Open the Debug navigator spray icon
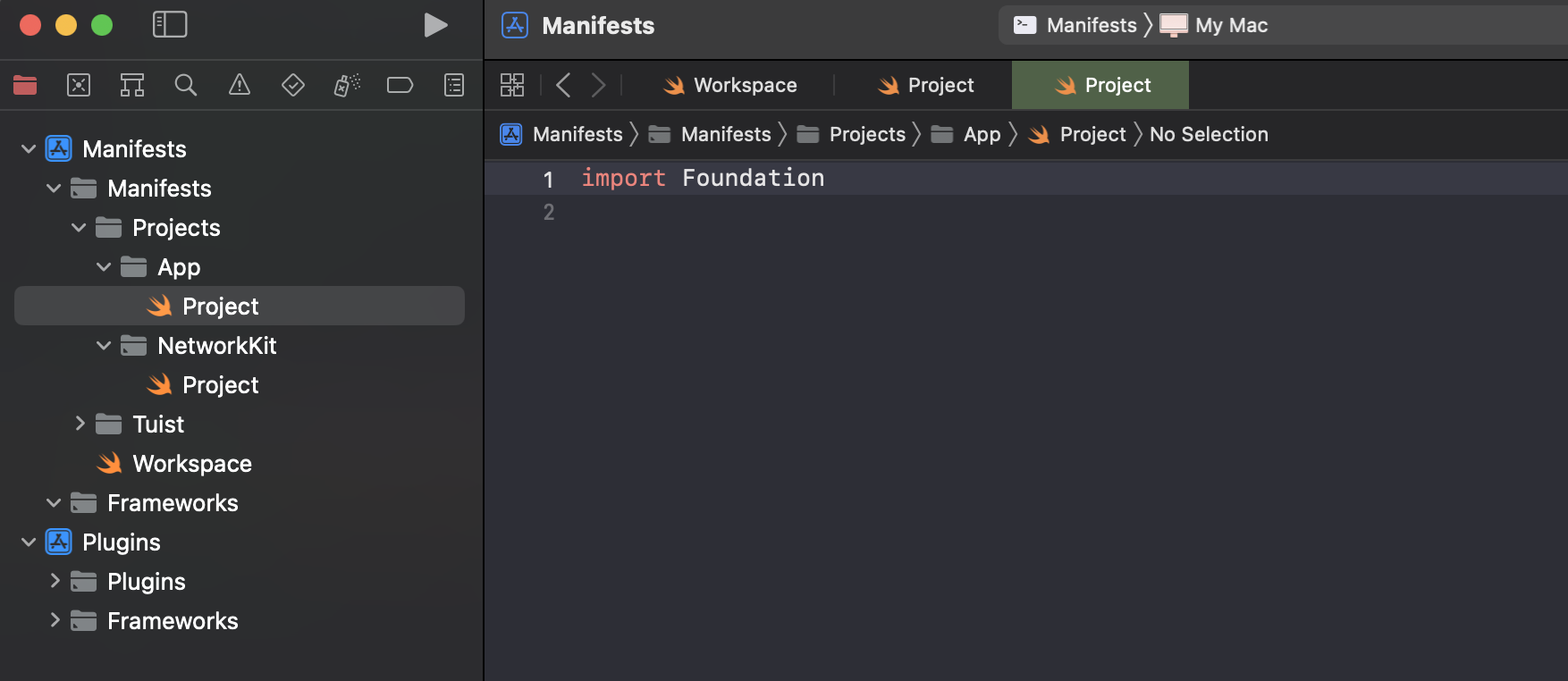This screenshot has width=1568, height=681. [x=347, y=85]
